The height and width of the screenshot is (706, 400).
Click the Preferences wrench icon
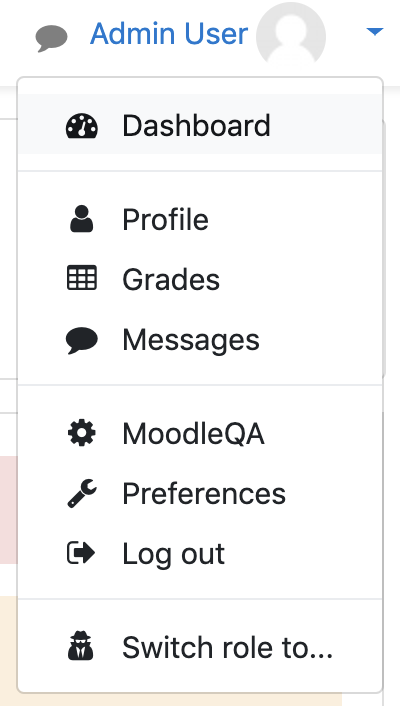(x=82, y=493)
